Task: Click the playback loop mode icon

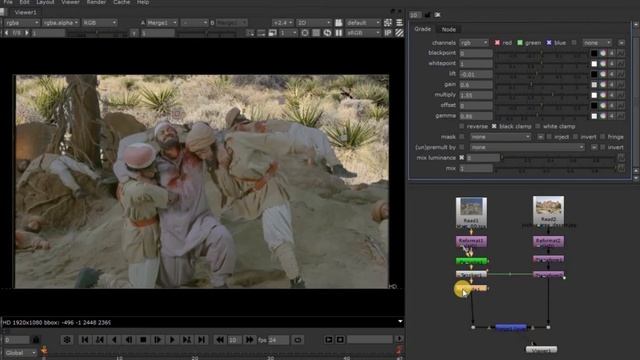Action: (x=298, y=340)
